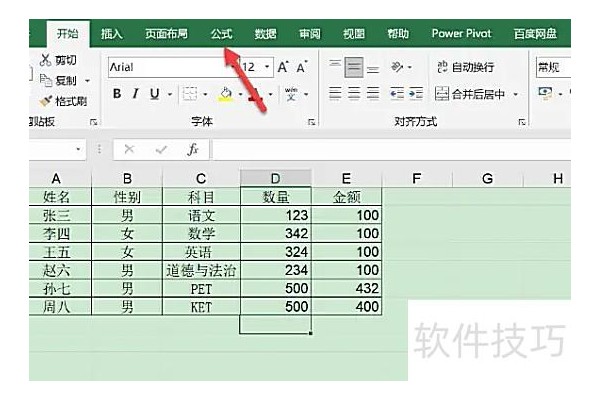Open the Name Box dropdown arrow
This screenshot has width=600, height=400.
coord(78,149)
